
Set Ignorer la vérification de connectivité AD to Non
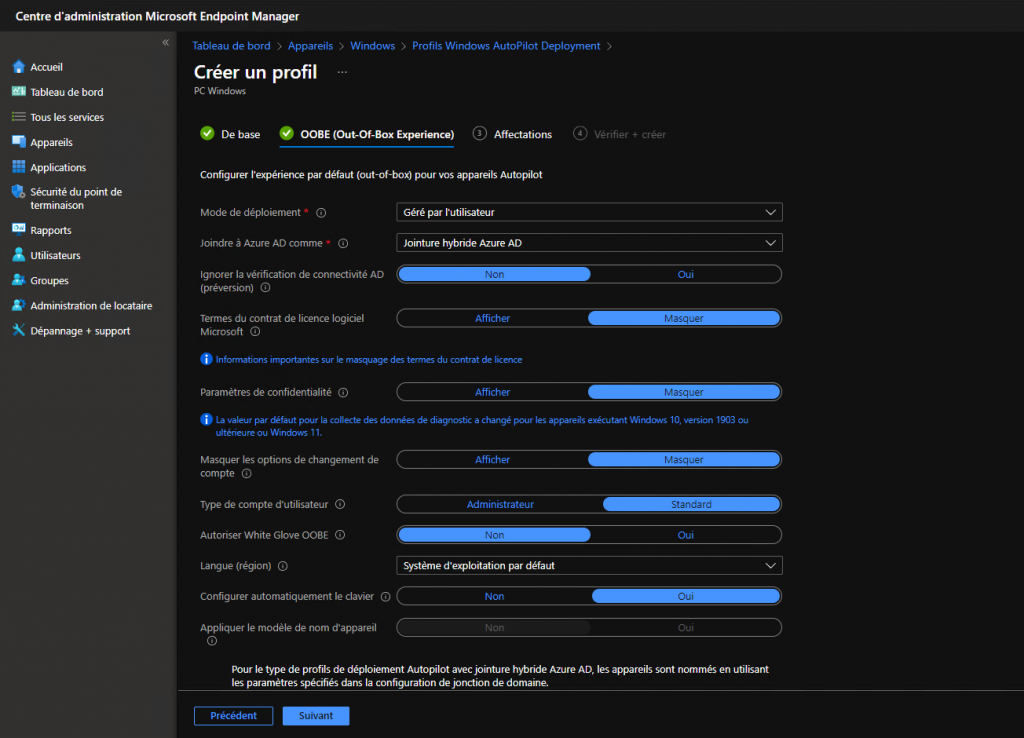494,274
